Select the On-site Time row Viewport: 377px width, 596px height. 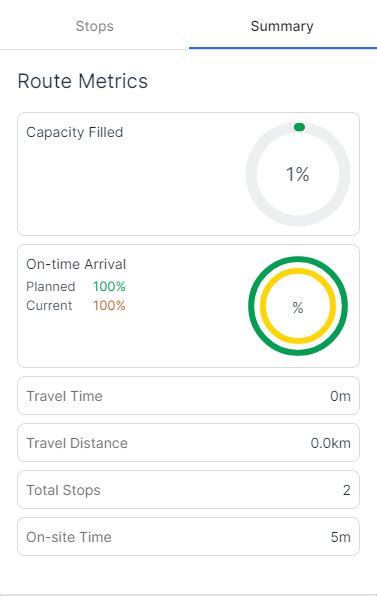[188, 537]
